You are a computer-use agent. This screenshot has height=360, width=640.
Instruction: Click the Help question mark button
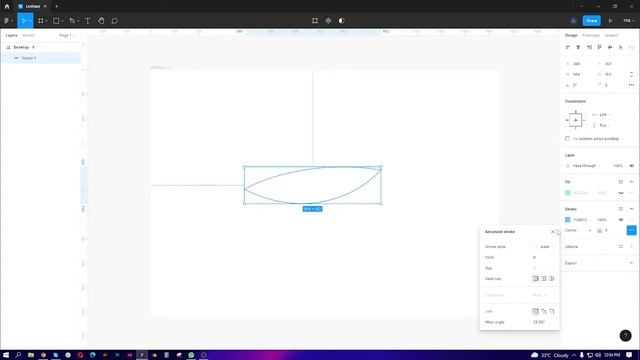[x=625, y=336]
